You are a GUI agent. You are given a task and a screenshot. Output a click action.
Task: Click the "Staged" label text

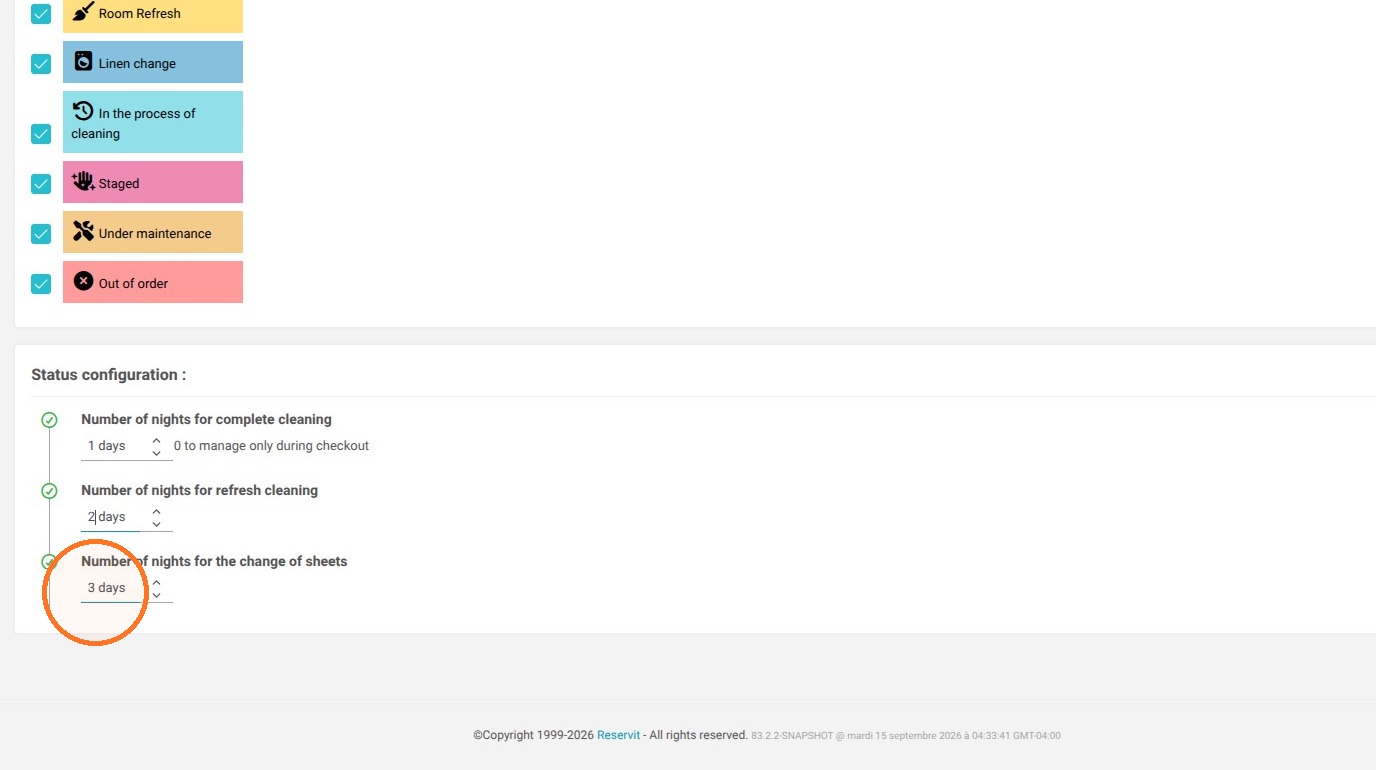[119, 184]
